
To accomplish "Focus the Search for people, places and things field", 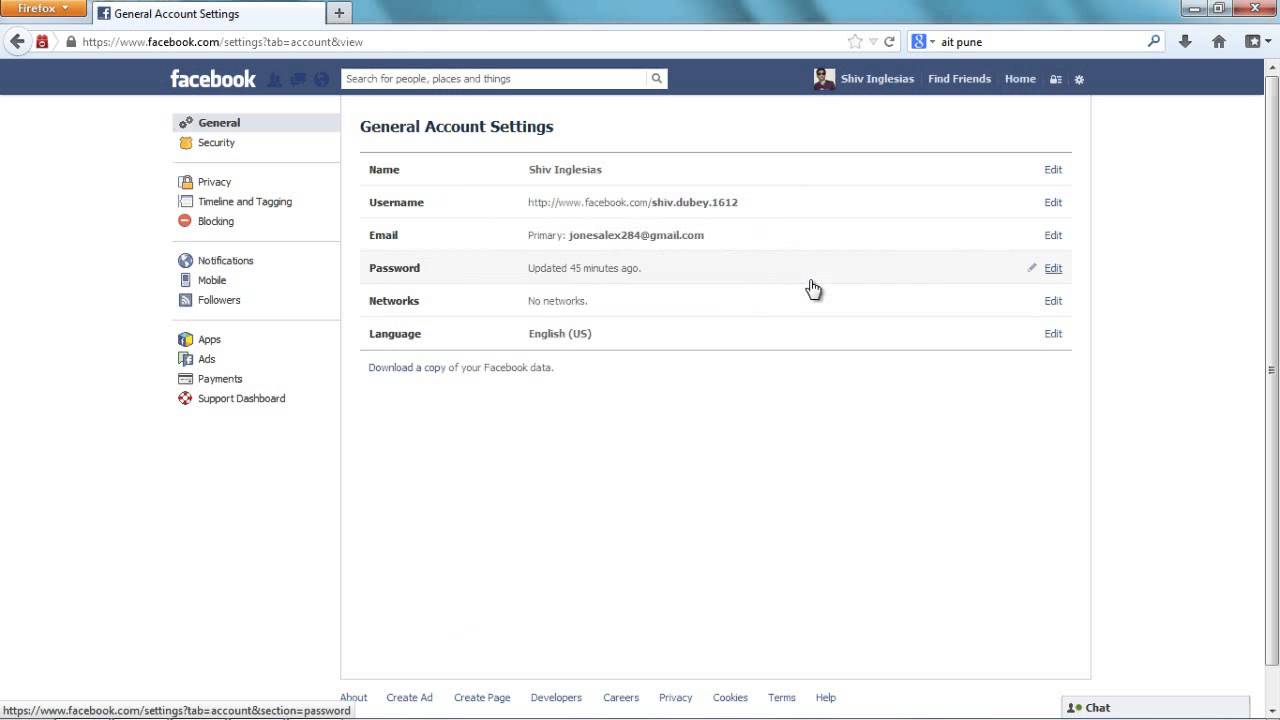I will click(495, 79).
